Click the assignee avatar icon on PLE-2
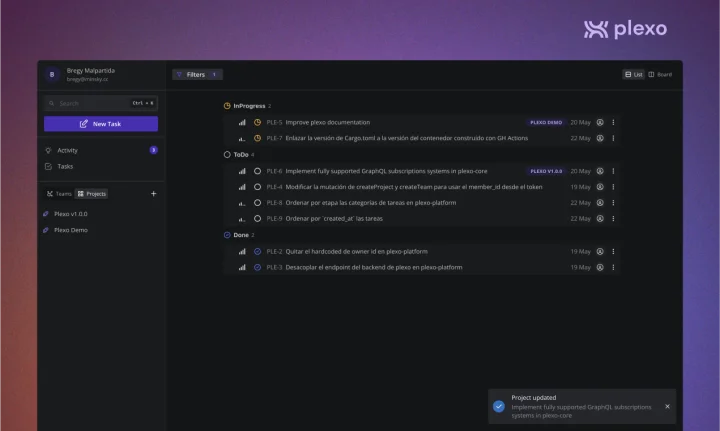This screenshot has width=720, height=431. (600, 252)
